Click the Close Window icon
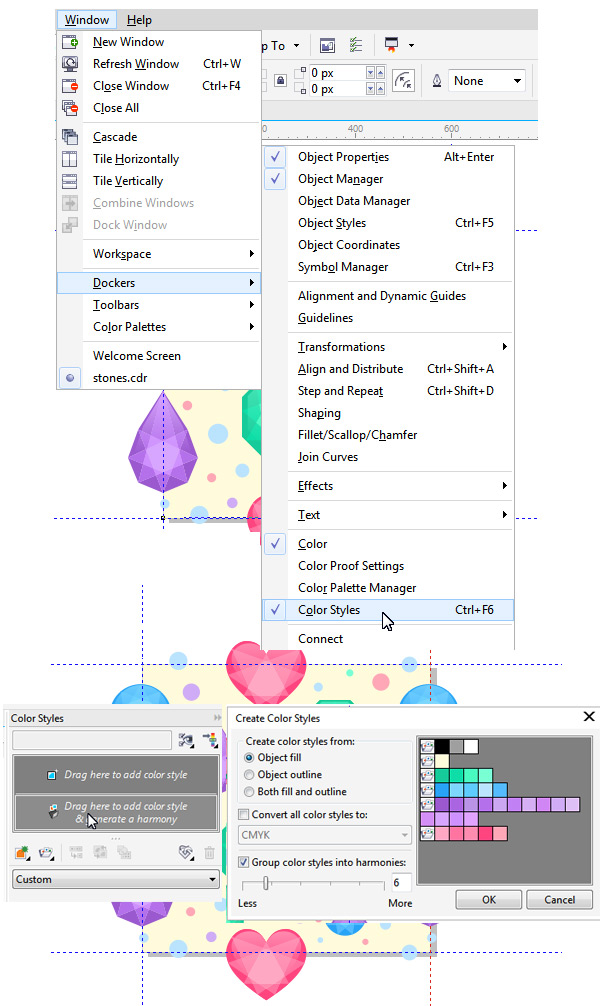This screenshot has height=1006, width=600. coord(69,86)
